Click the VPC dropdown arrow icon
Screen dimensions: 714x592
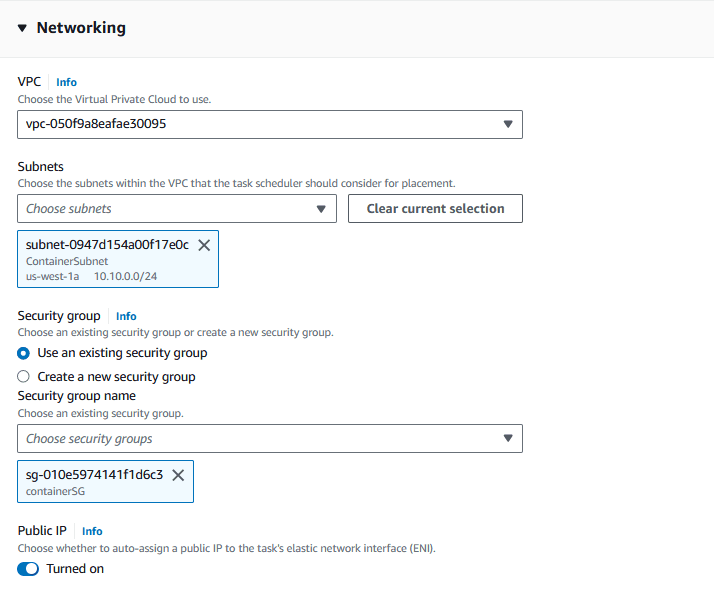pyautogui.click(x=508, y=124)
